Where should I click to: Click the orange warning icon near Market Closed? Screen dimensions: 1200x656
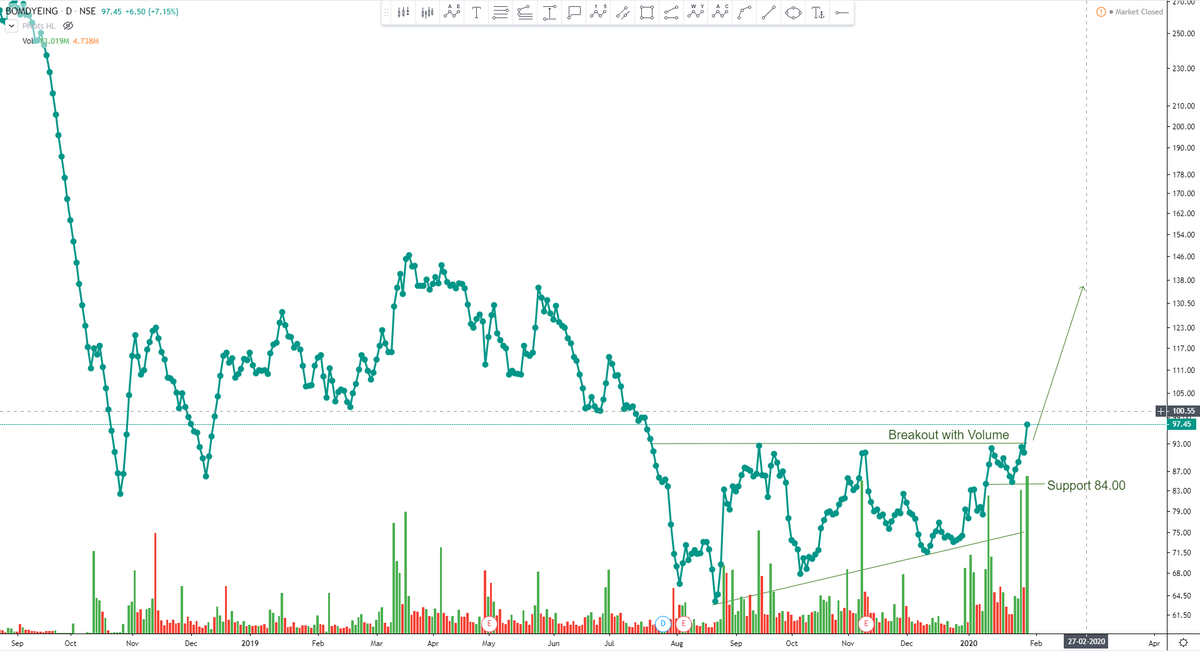[1101, 12]
